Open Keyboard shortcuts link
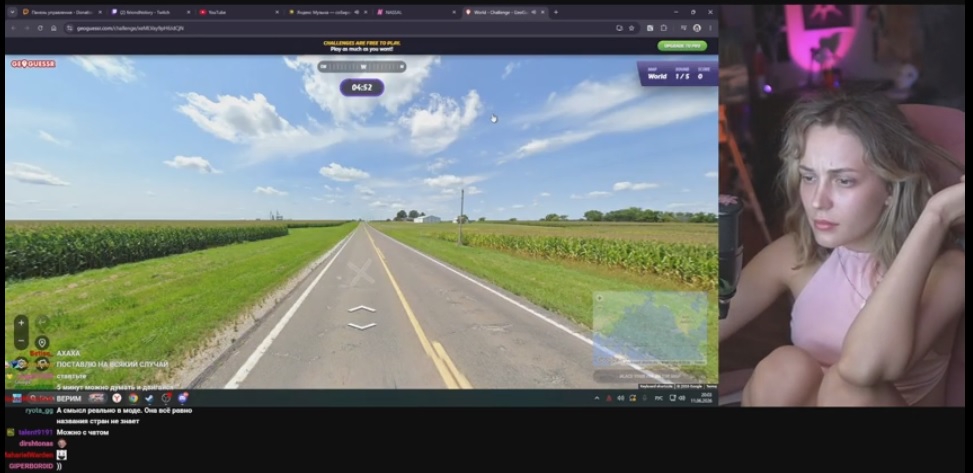The width and height of the screenshot is (973, 473). point(657,387)
